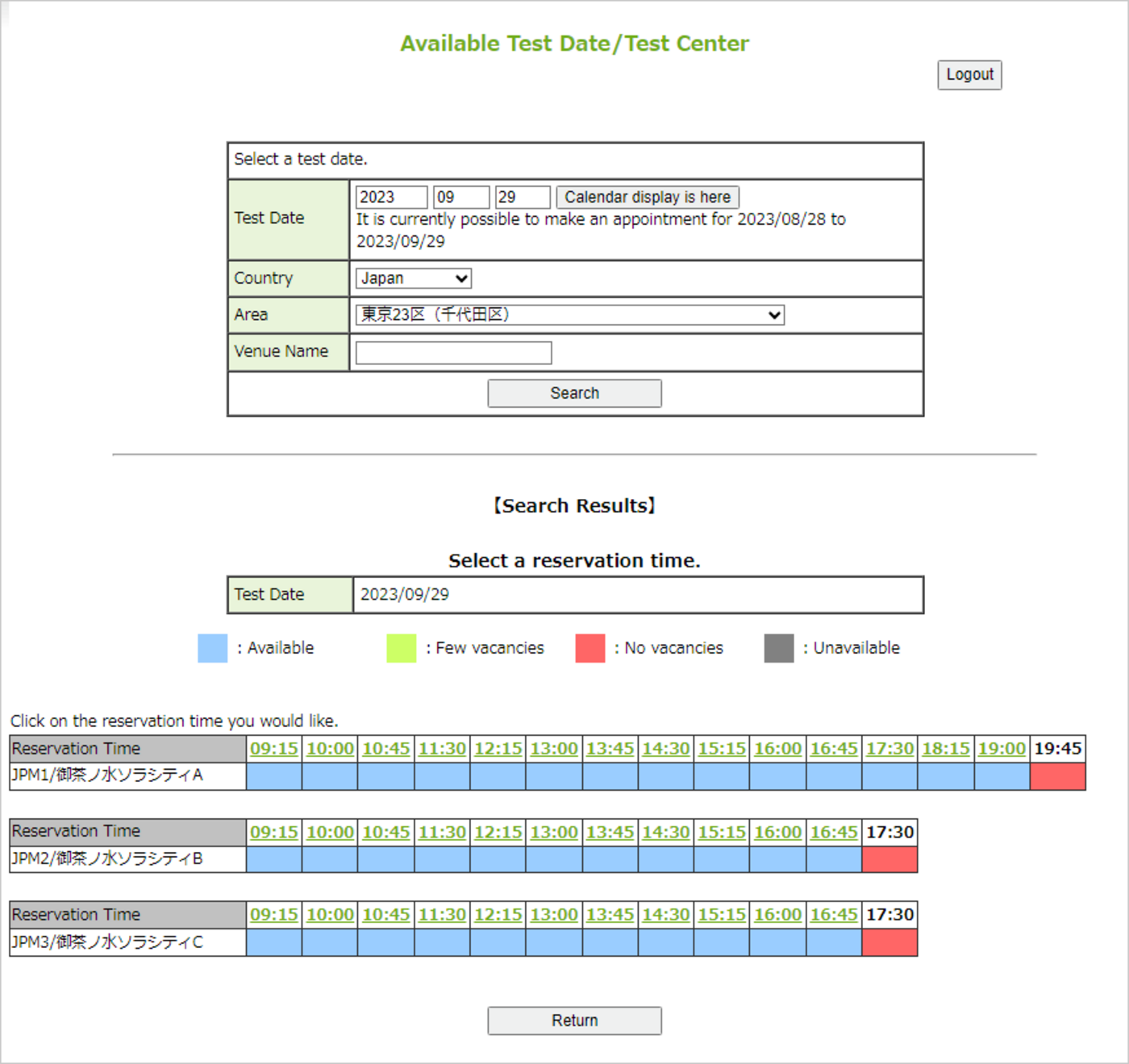This screenshot has height=1064, width=1129.
Task: Click the day input showing 29
Action: pos(523,196)
